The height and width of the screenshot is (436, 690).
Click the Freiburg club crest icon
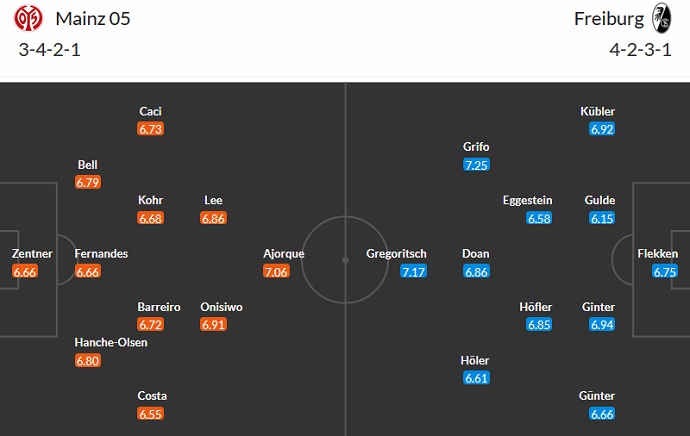661,19
